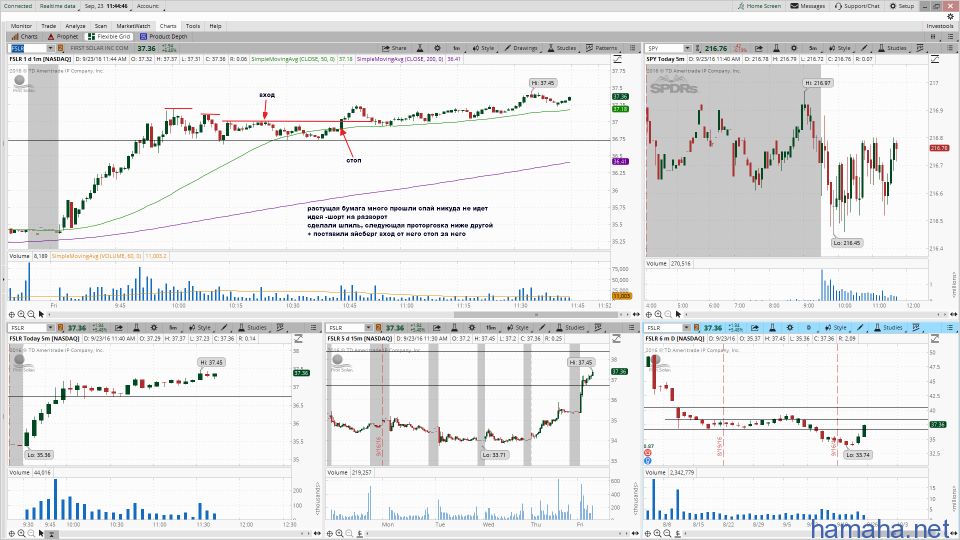Switch to Trade tab

click(48, 26)
